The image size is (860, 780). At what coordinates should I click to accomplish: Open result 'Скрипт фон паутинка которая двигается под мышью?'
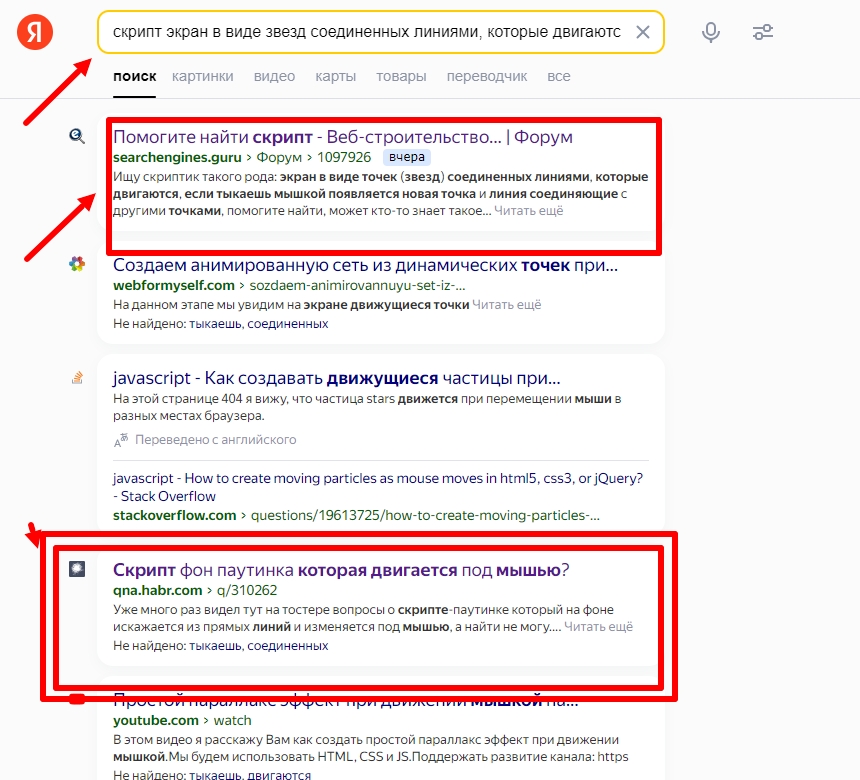341,570
